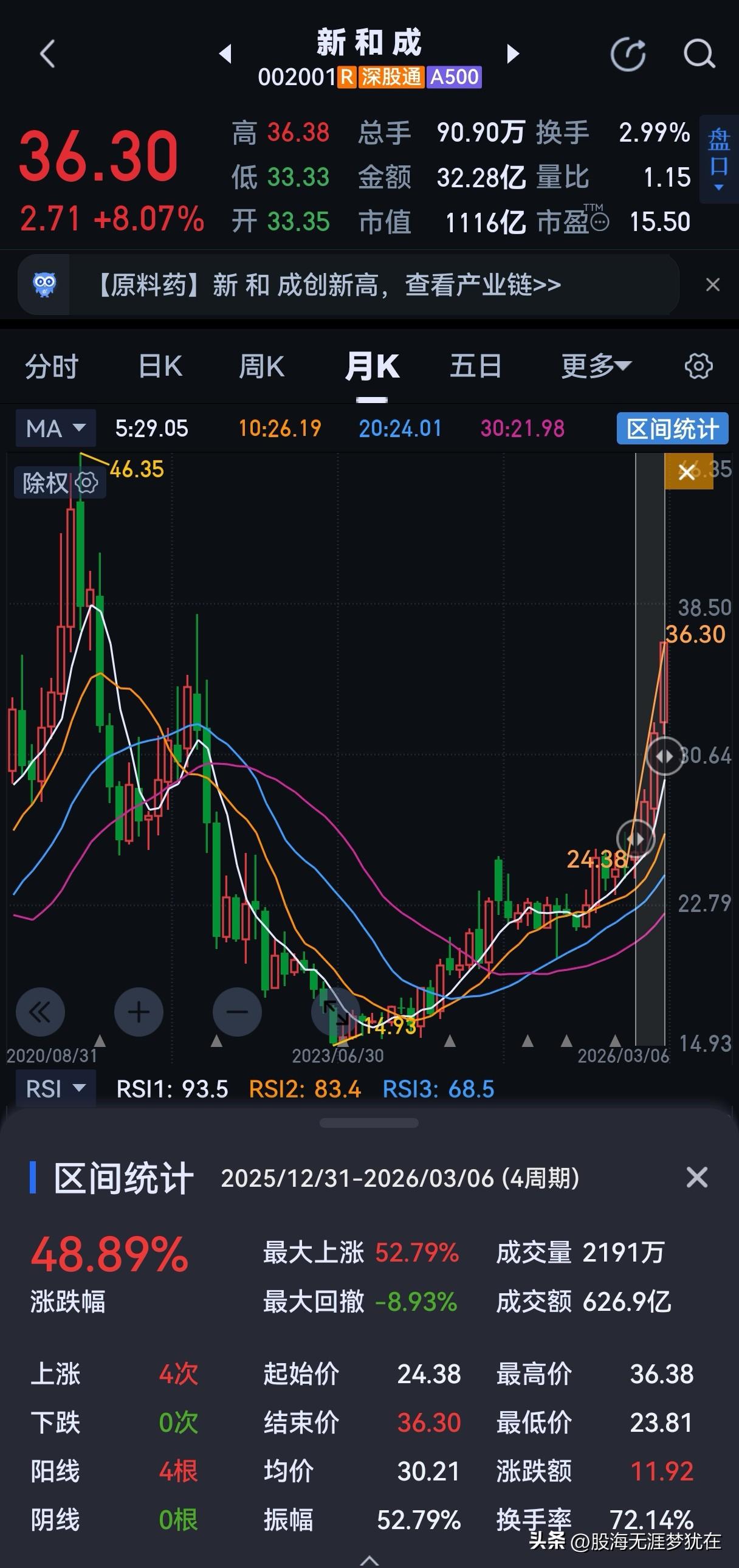This screenshot has height=1568, width=739.
Task: Open the search magnifier icon
Action: (x=699, y=54)
